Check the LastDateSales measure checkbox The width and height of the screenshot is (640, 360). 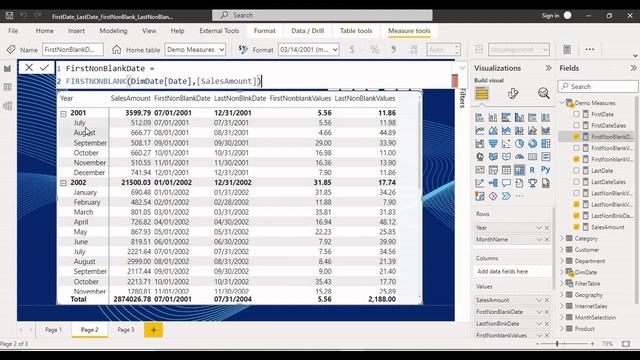576,182
